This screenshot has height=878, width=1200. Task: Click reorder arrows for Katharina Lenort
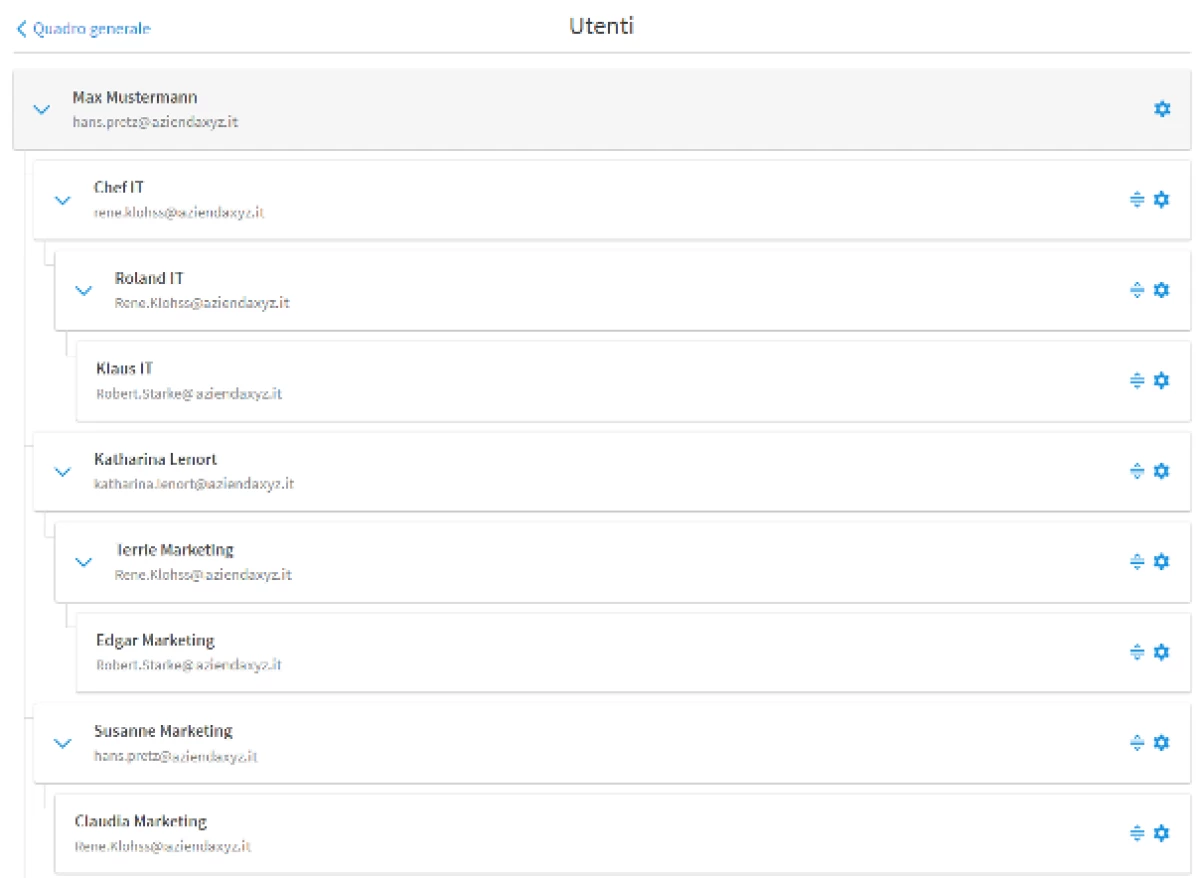coord(1136,471)
